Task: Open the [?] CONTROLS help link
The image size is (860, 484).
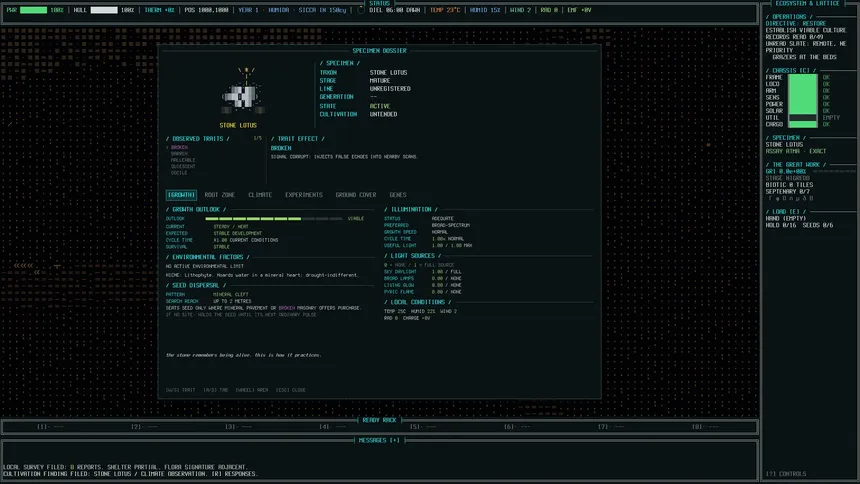Action: coord(786,474)
